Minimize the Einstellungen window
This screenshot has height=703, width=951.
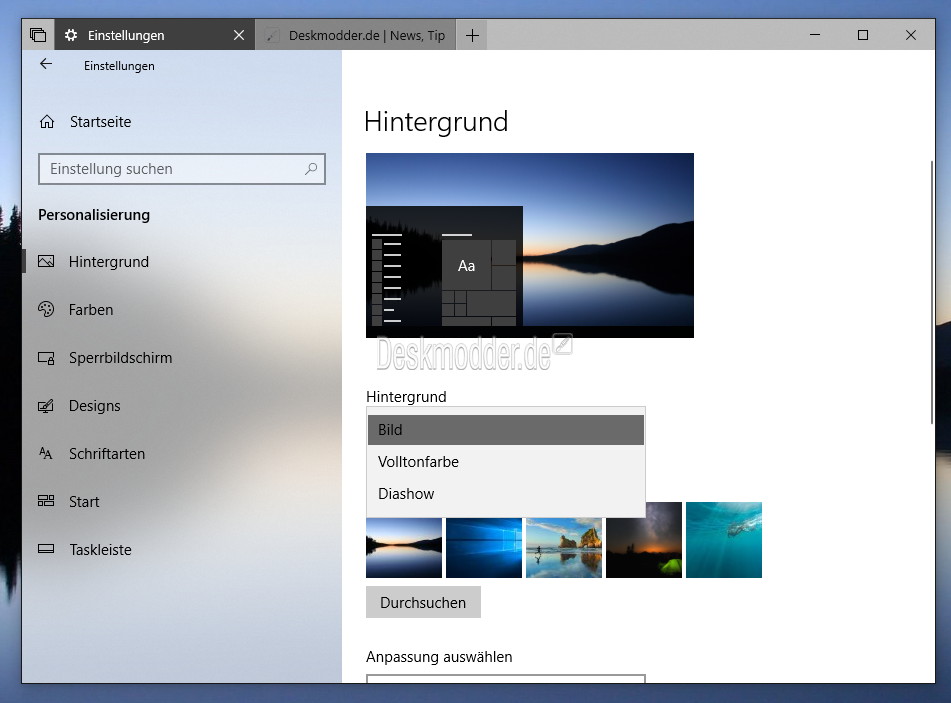(x=815, y=35)
